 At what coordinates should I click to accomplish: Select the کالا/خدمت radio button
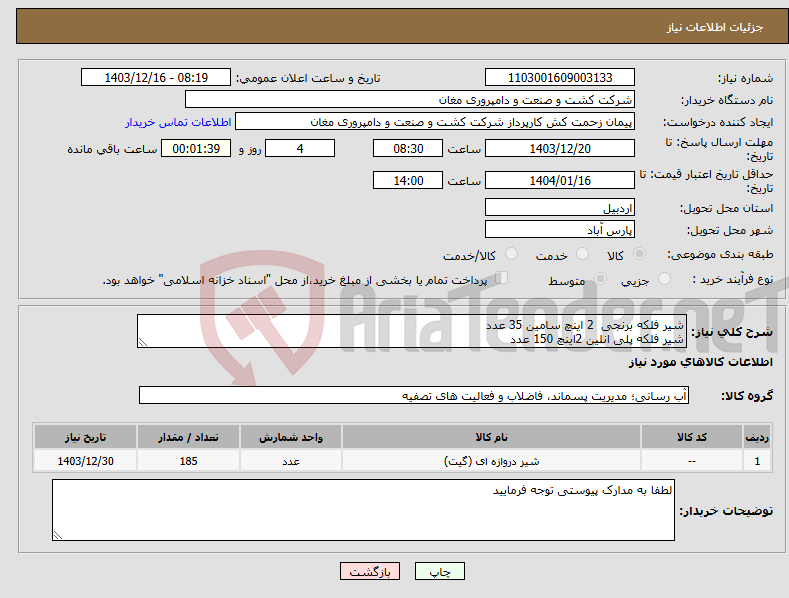click(511, 254)
